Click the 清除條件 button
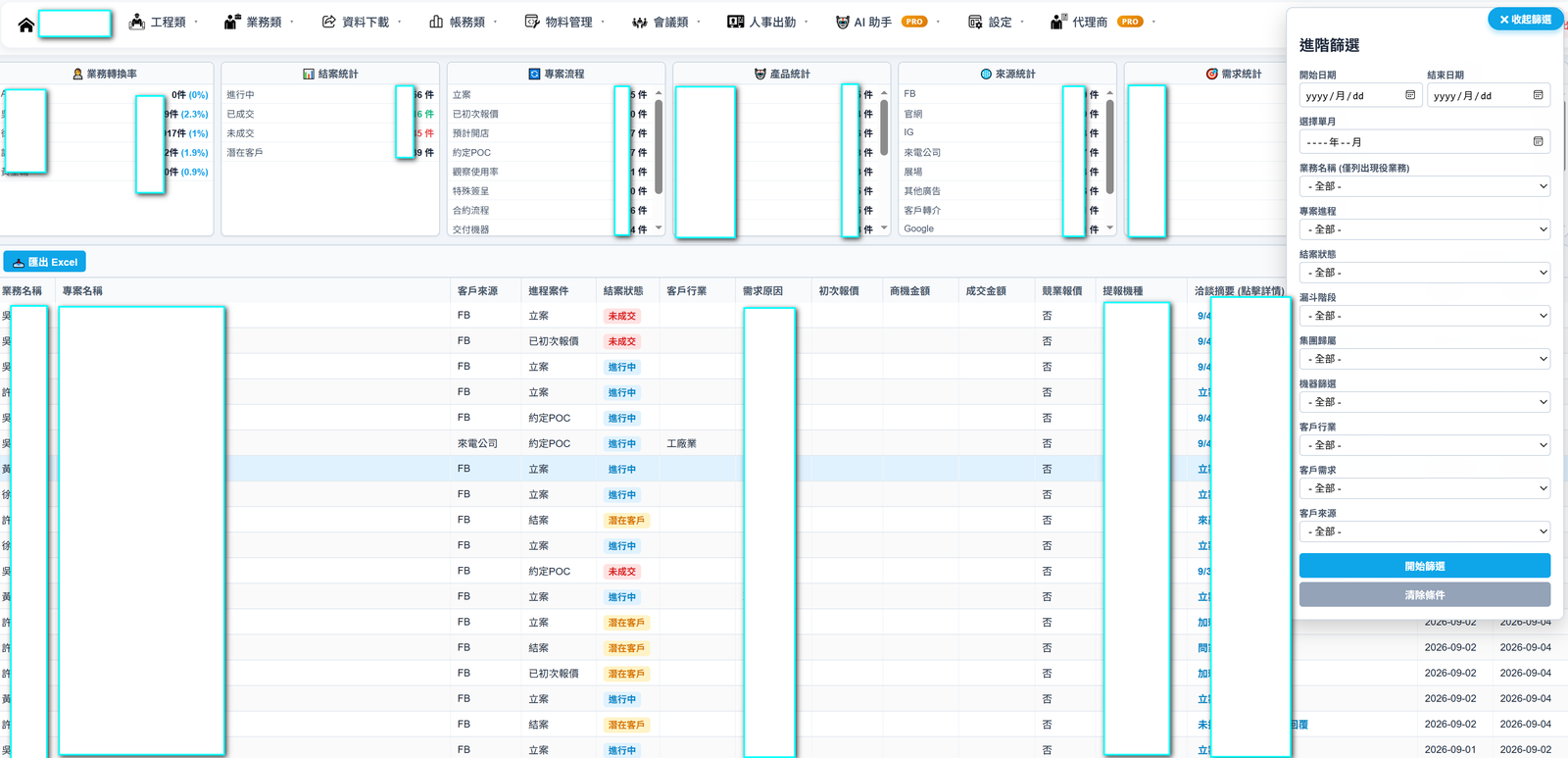Screen dimensions: 1568x758 (x=1425, y=595)
